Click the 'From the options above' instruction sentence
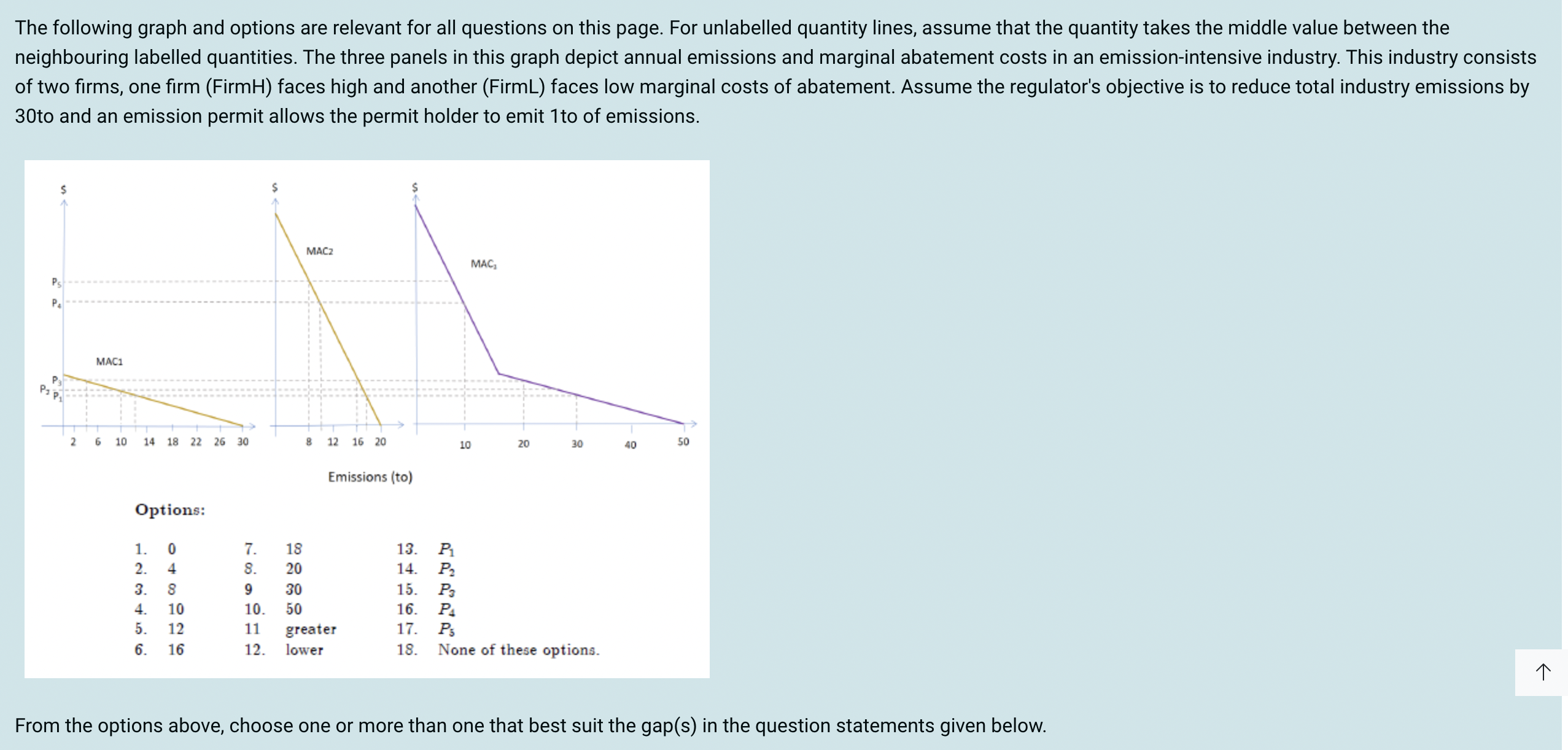Viewport: 1568px width, 750px height. (x=530, y=725)
